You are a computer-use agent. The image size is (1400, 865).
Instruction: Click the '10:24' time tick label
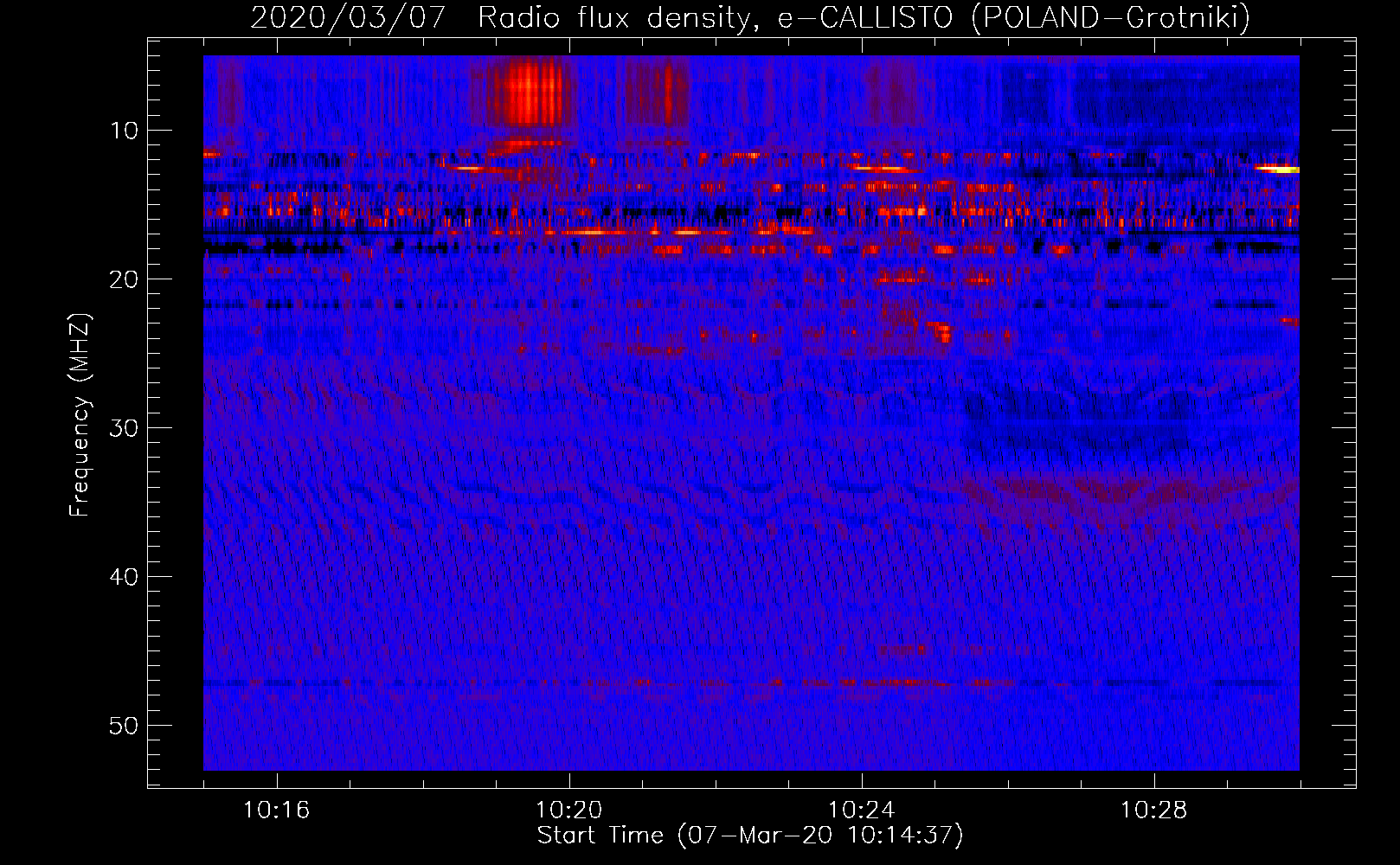861,811
